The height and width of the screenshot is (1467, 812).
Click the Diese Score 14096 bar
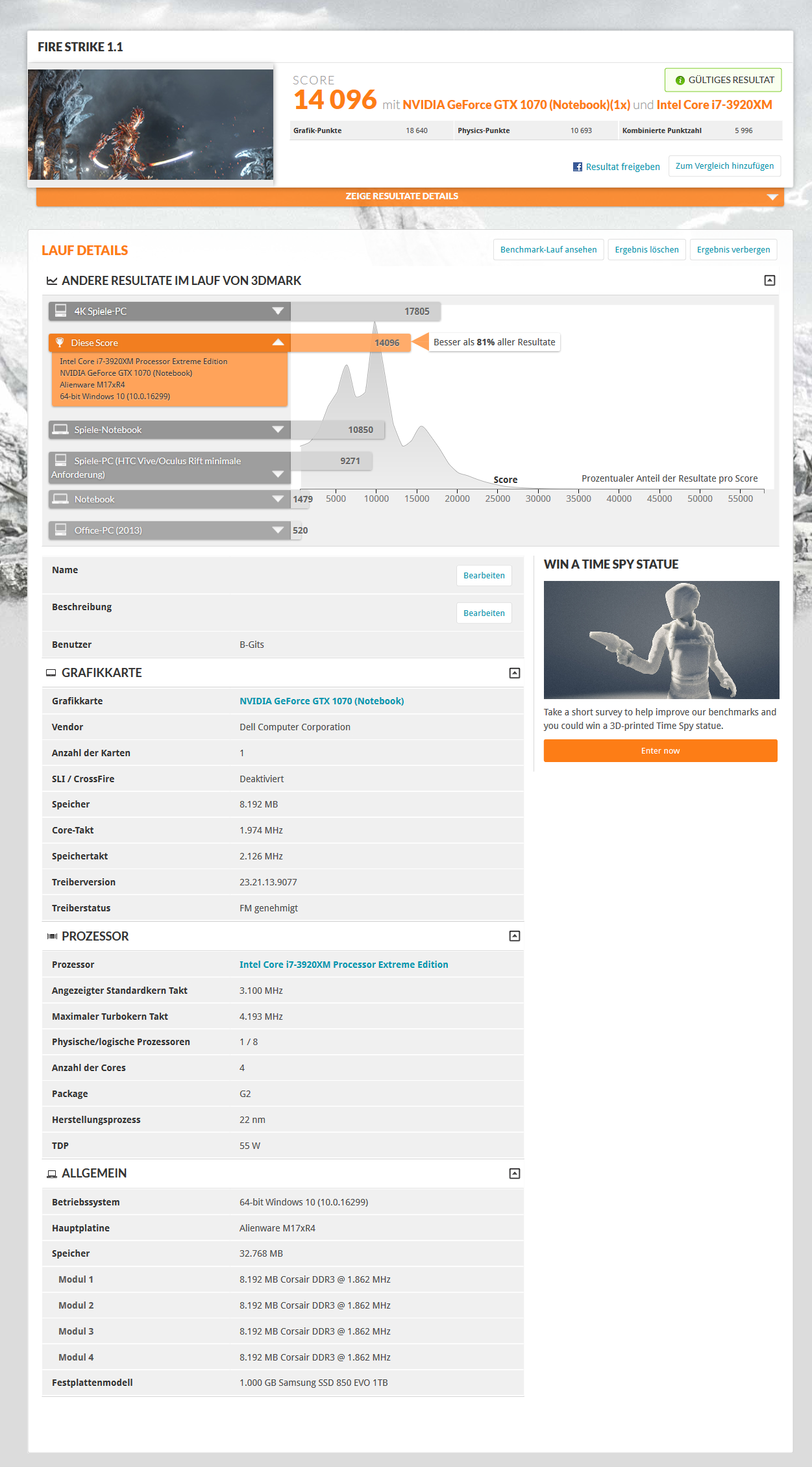351,343
